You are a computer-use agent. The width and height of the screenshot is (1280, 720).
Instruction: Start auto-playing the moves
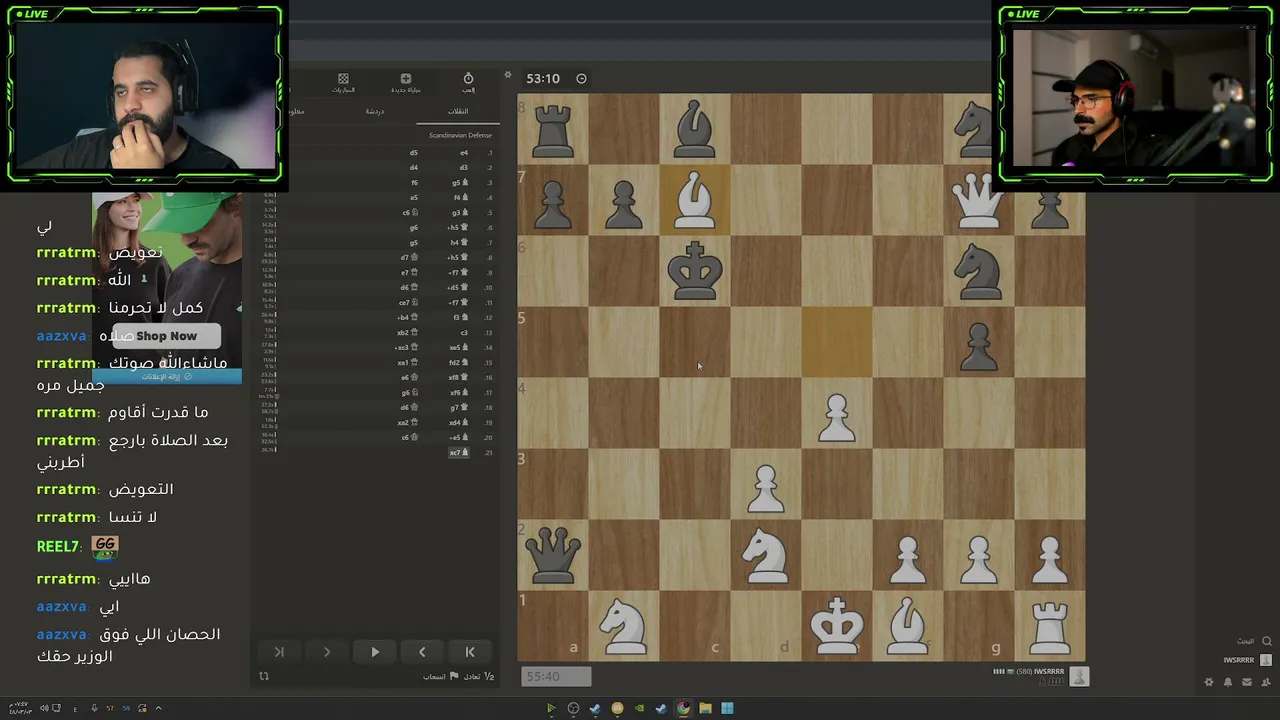[375, 652]
